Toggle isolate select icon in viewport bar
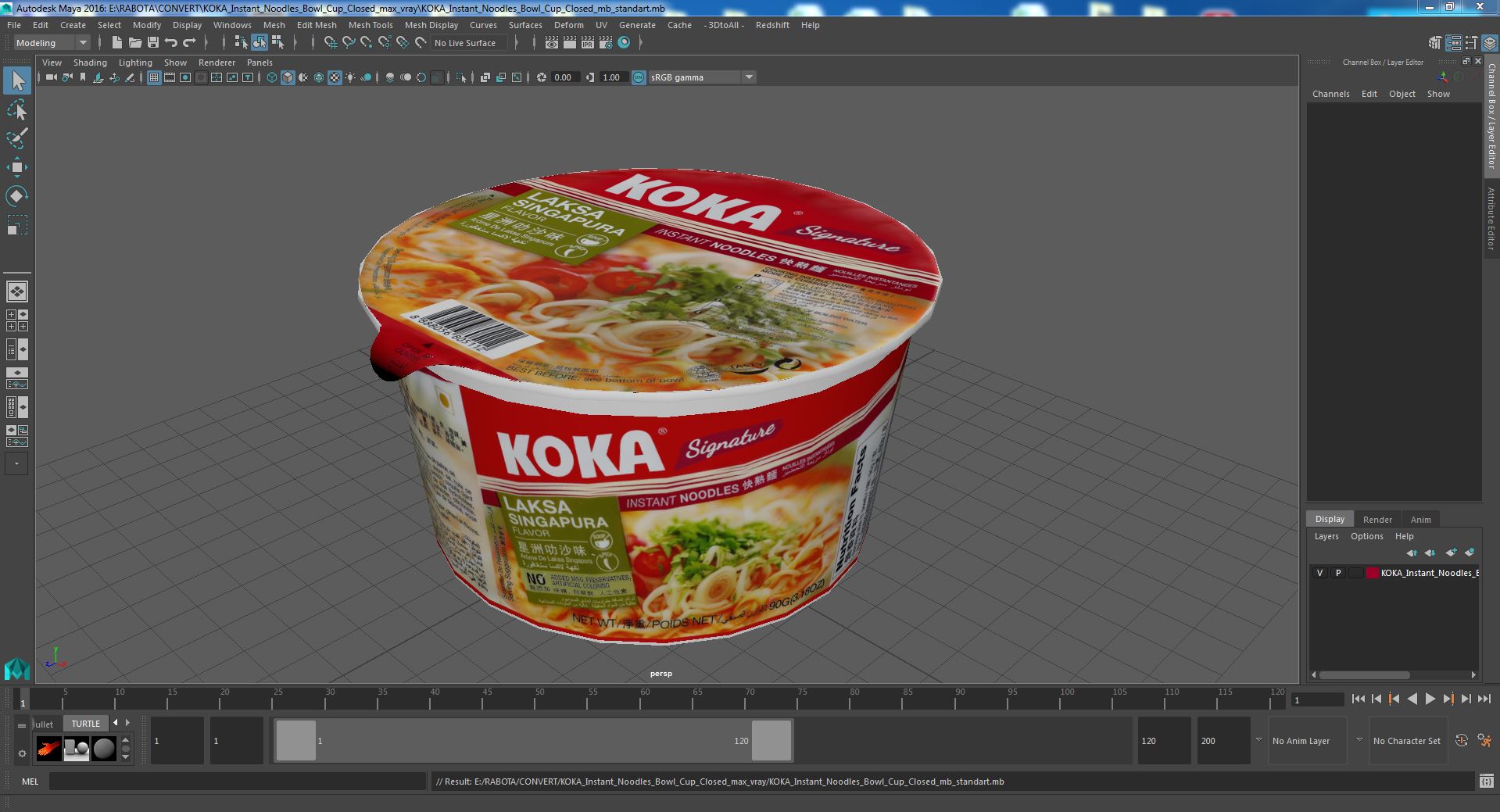The height and width of the screenshot is (812, 1500). (460, 77)
